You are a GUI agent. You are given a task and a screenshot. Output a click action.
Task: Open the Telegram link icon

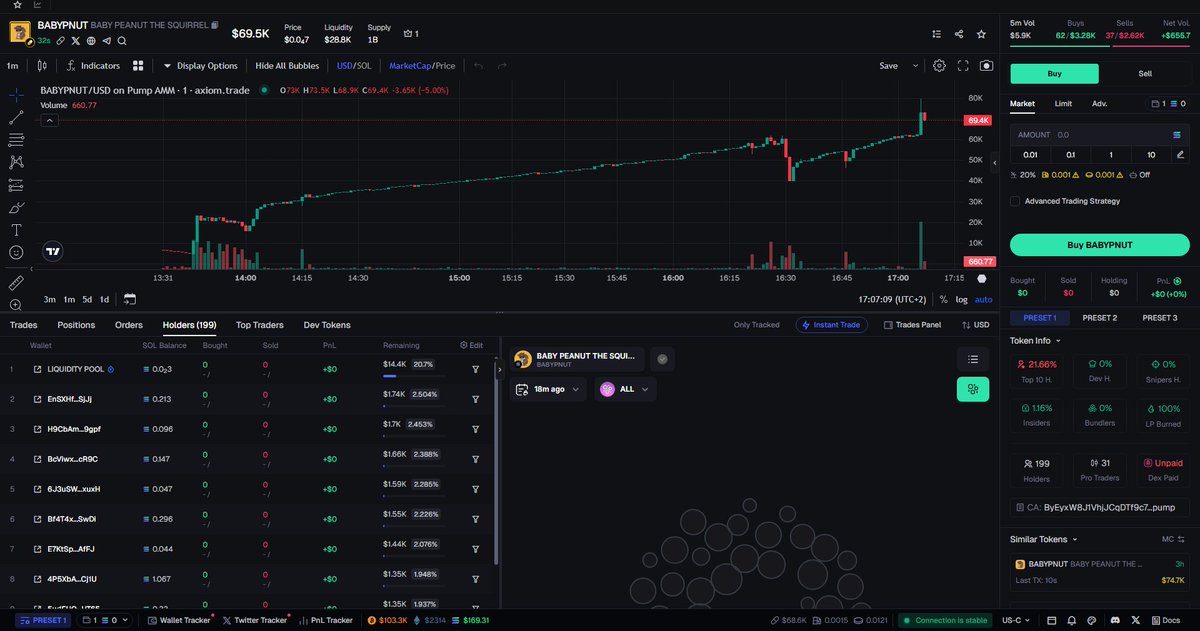coord(106,41)
